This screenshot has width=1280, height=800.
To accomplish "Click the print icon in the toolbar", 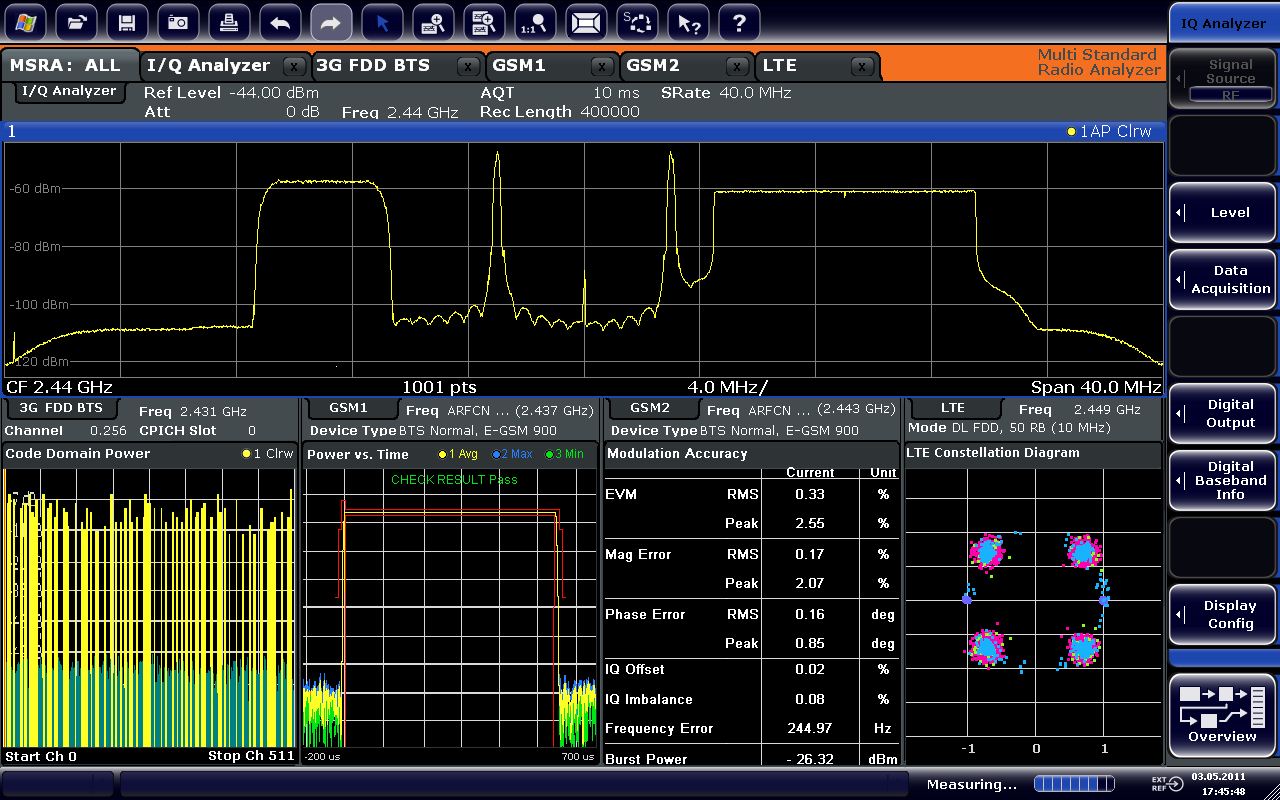I will click(229, 22).
